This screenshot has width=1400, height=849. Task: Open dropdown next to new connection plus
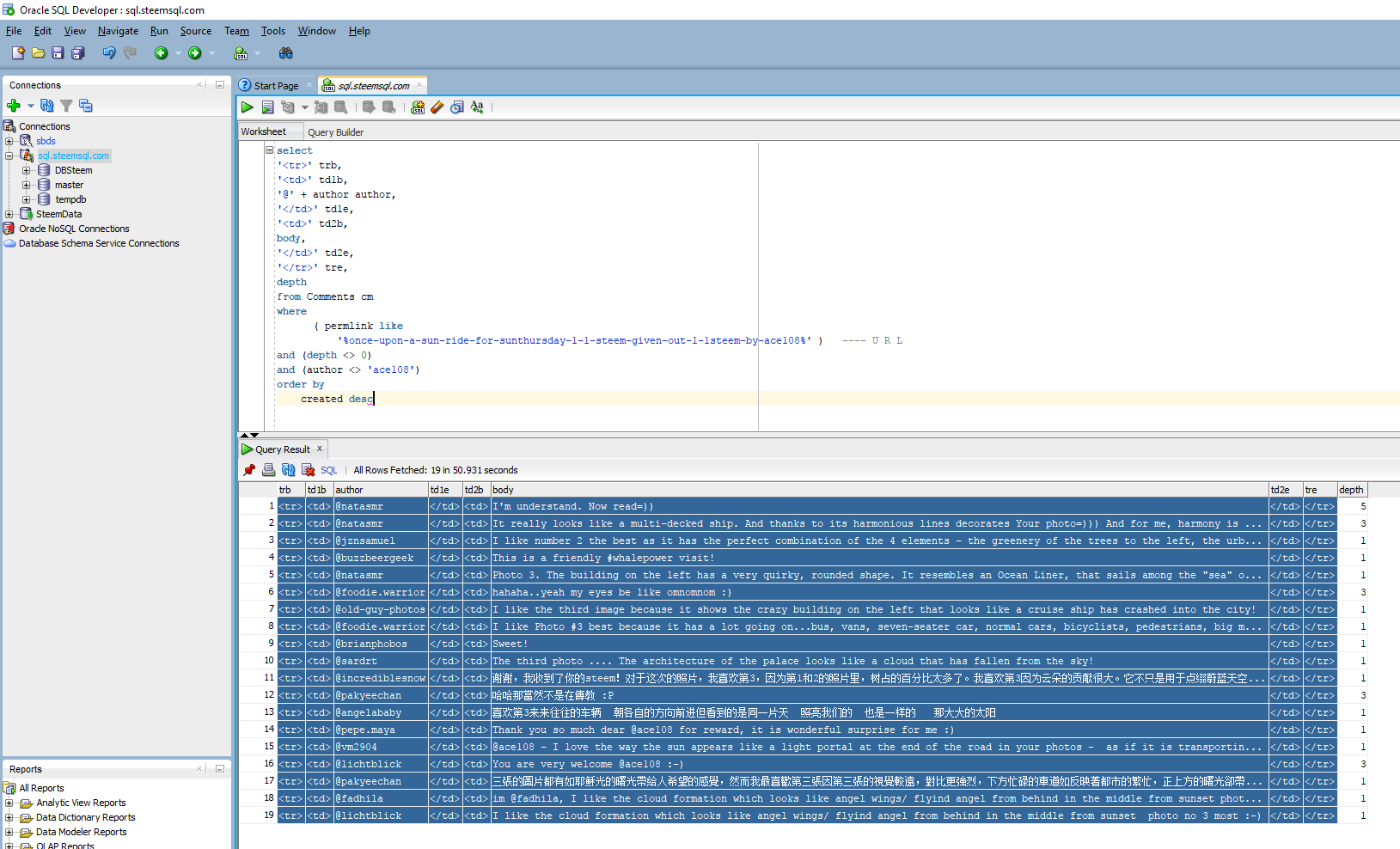click(x=30, y=106)
